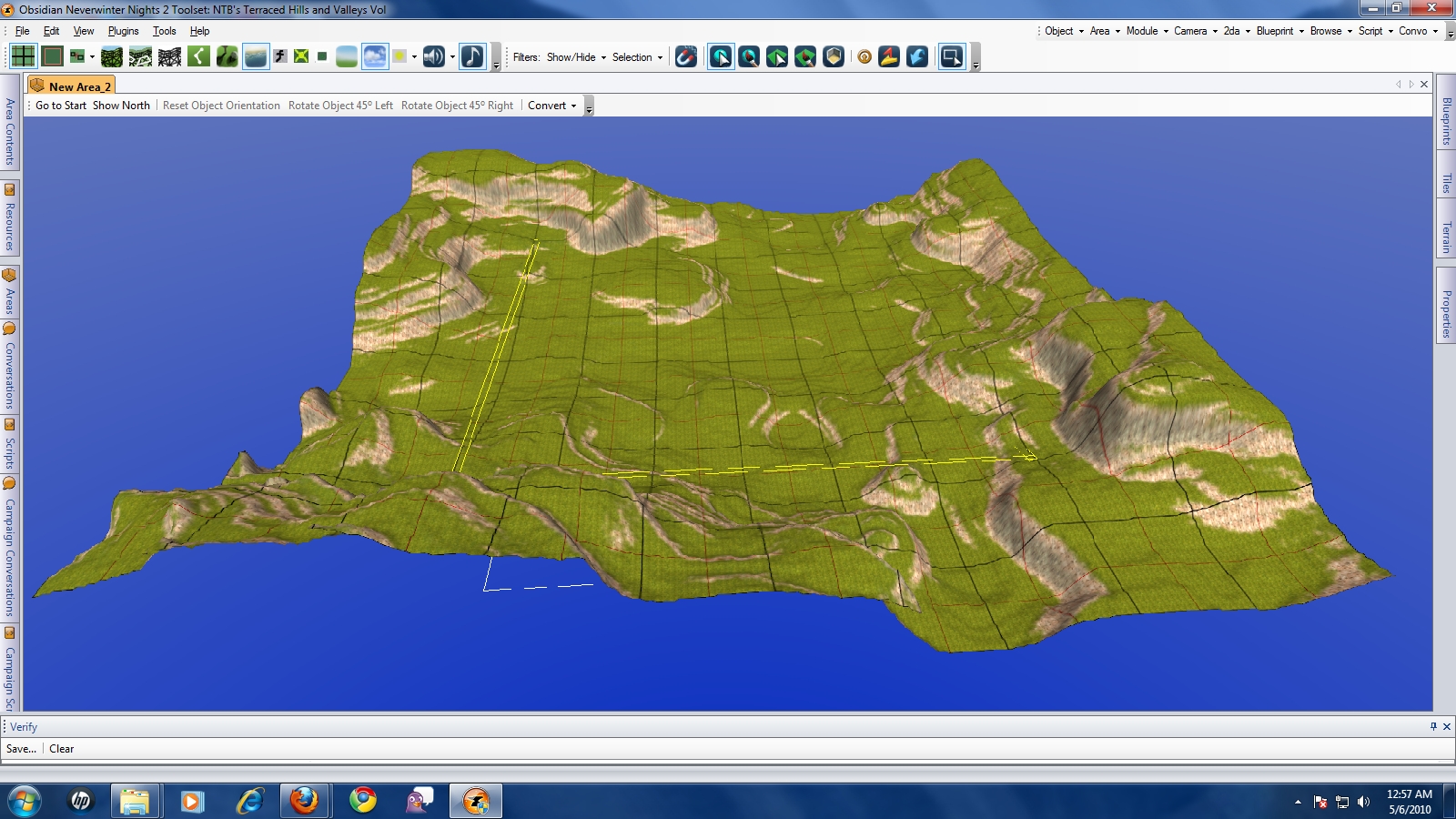Viewport: 1456px width, 819px height.
Task: Click Save in the Verify panel
Action: (21, 749)
